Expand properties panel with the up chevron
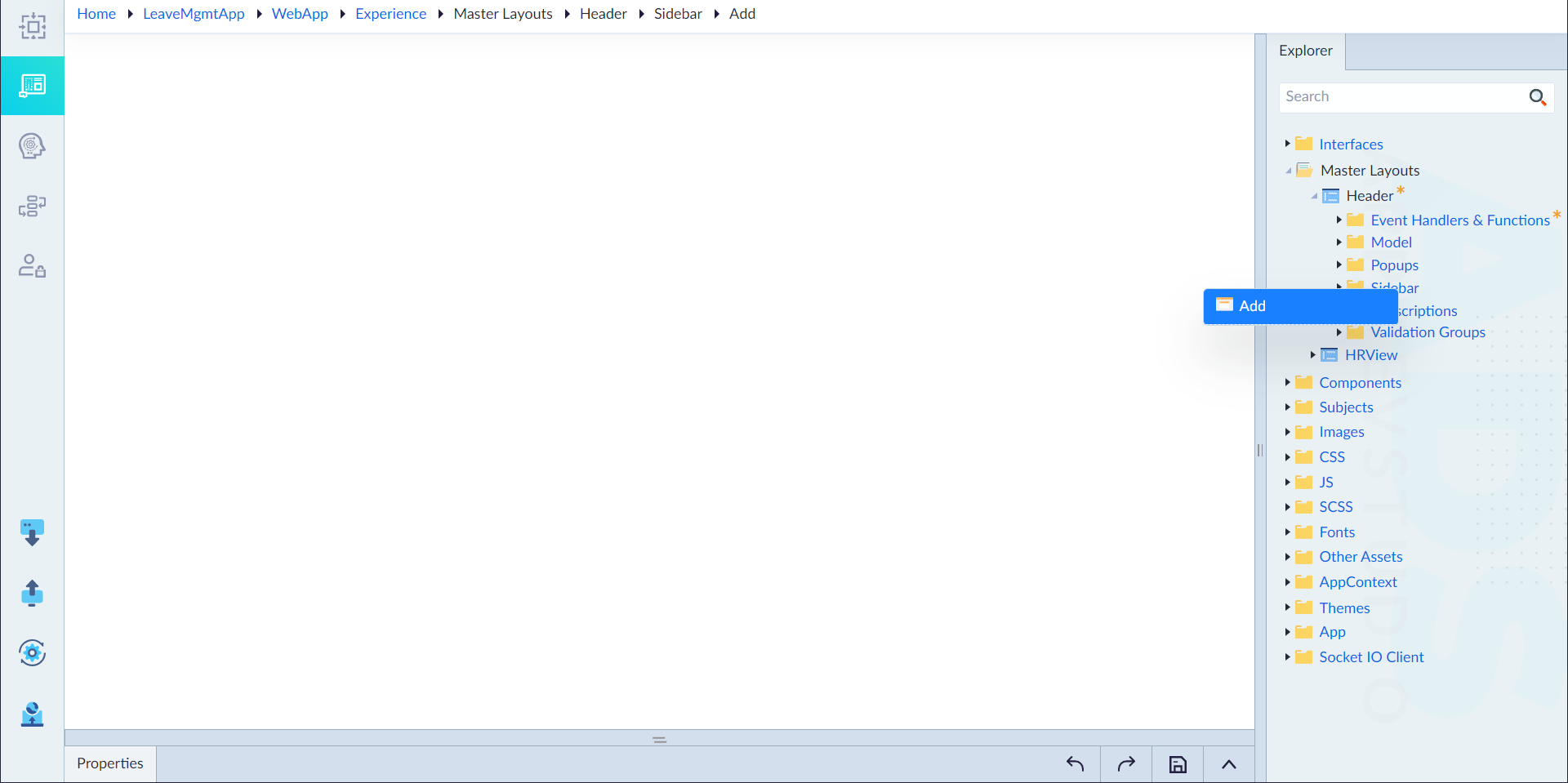The image size is (1568, 783). pyautogui.click(x=1228, y=764)
